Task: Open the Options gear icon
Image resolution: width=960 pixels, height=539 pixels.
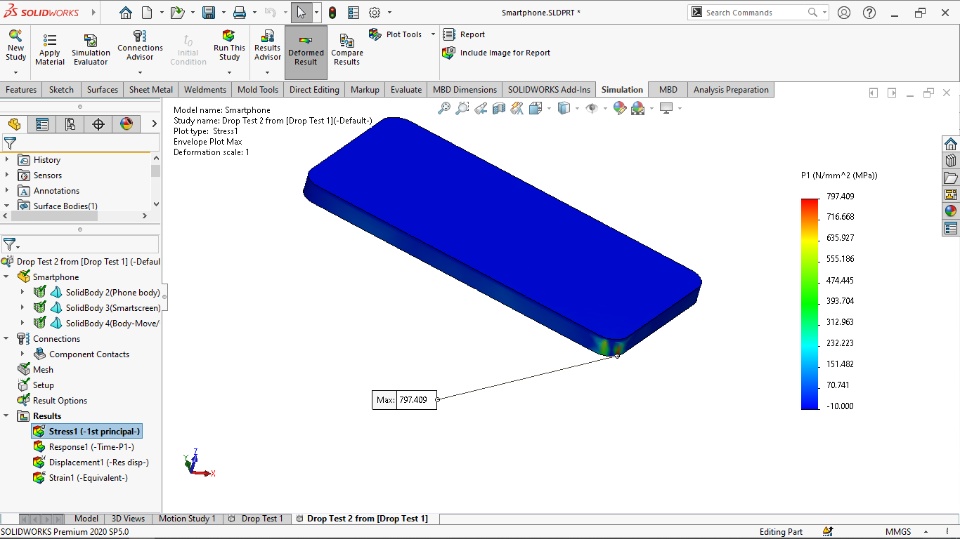Action: click(375, 12)
